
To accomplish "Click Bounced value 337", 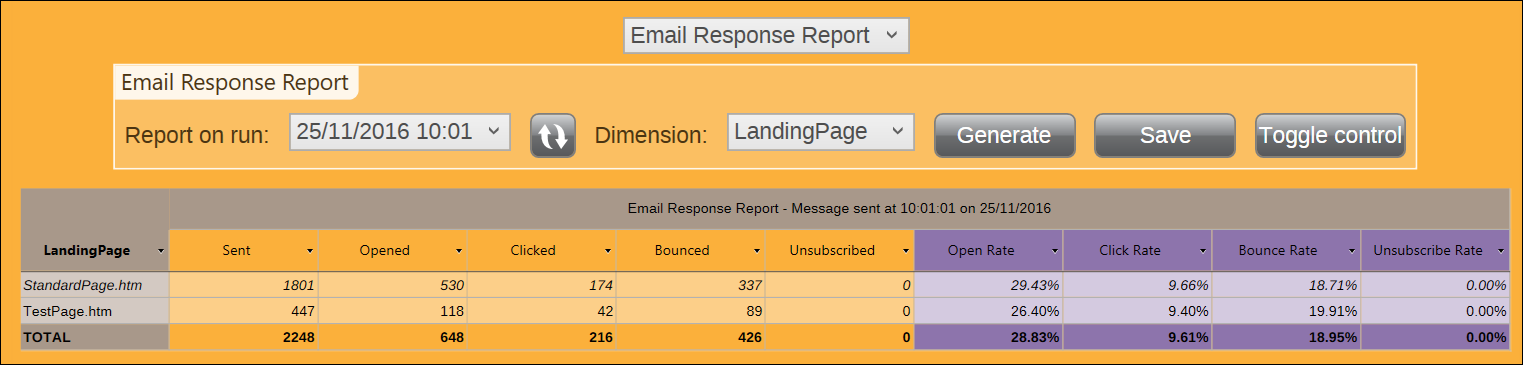I will pos(750,285).
